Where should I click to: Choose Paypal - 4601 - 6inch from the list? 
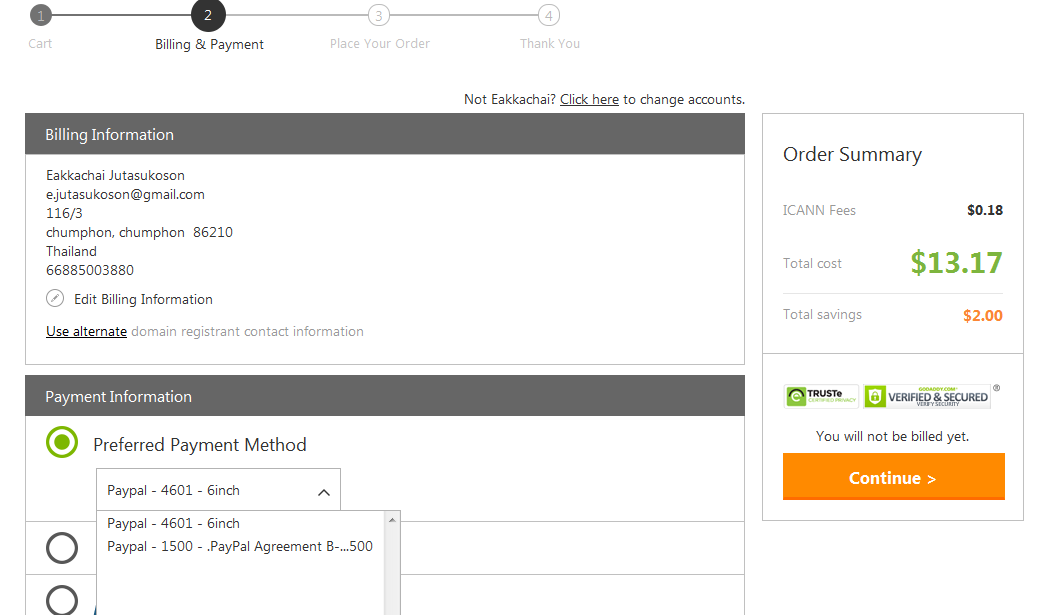coord(174,523)
